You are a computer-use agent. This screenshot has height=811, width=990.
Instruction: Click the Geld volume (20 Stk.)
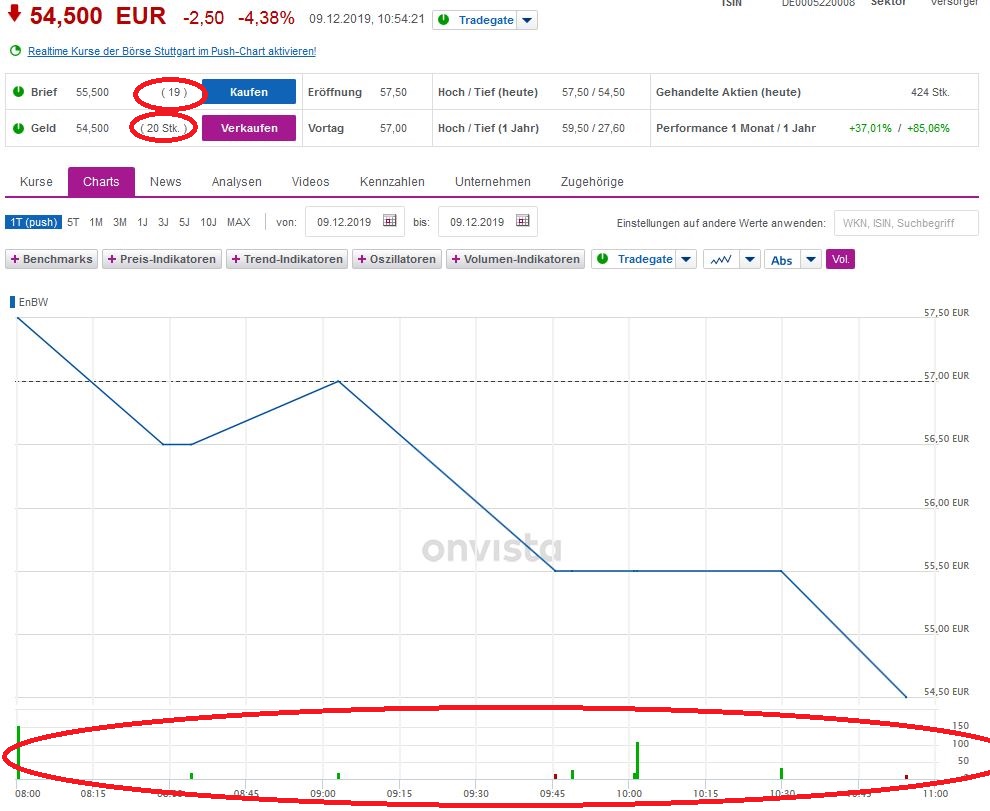(x=164, y=128)
